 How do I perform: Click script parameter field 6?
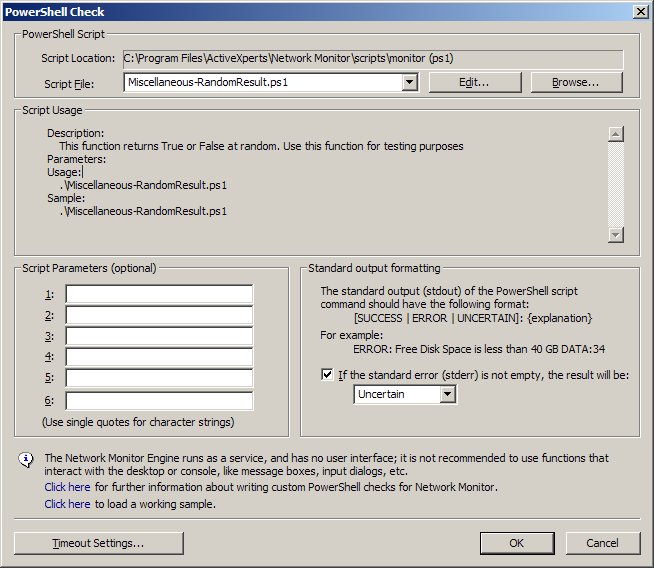[159, 400]
